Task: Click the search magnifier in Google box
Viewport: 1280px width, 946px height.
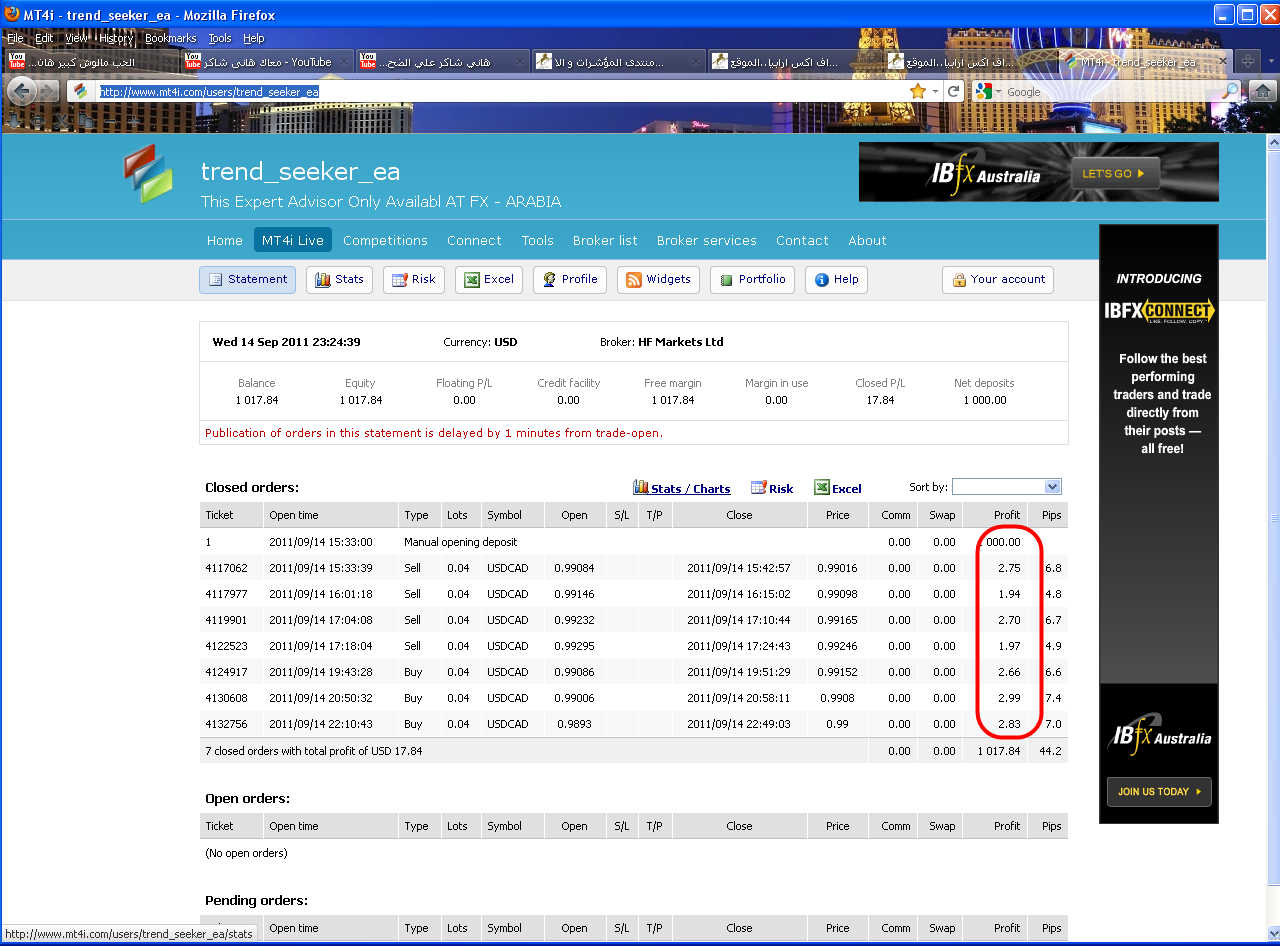Action: click(x=1231, y=91)
